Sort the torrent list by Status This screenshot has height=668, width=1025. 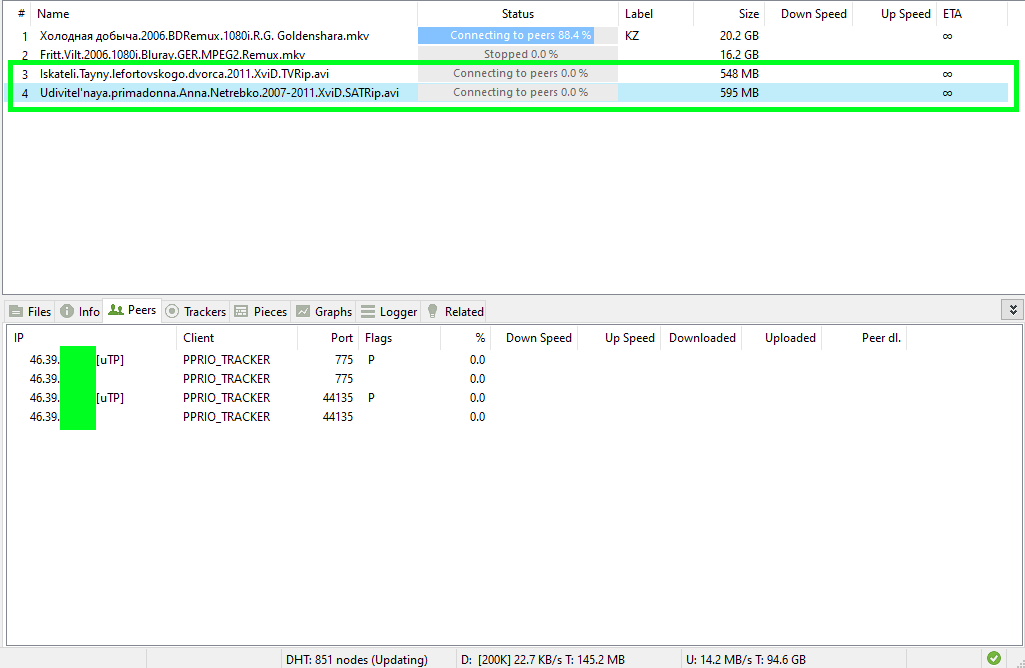click(x=517, y=14)
